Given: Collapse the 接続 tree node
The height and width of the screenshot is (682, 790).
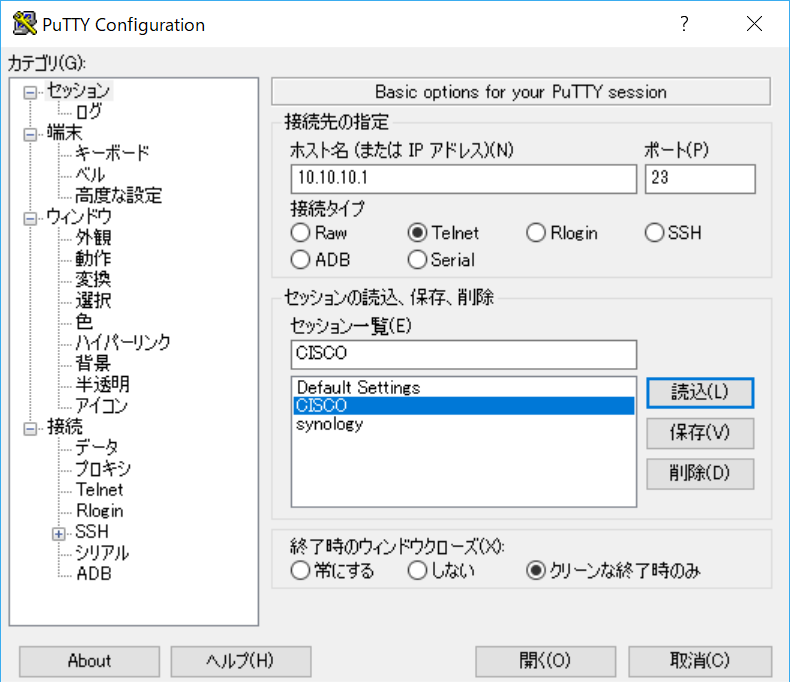Looking at the screenshot, I should [30, 429].
